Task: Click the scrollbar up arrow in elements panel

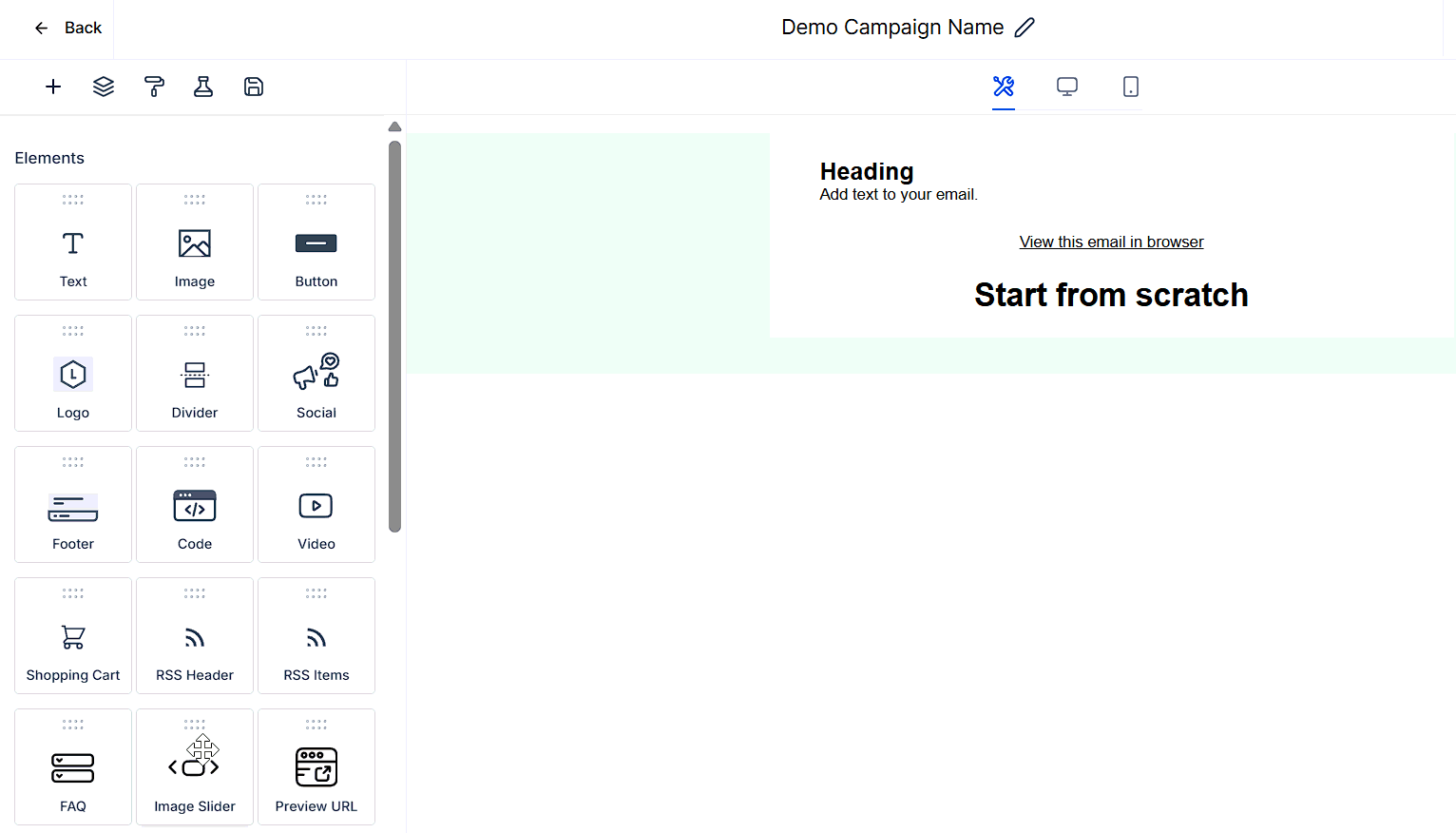Action: tap(395, 126)
